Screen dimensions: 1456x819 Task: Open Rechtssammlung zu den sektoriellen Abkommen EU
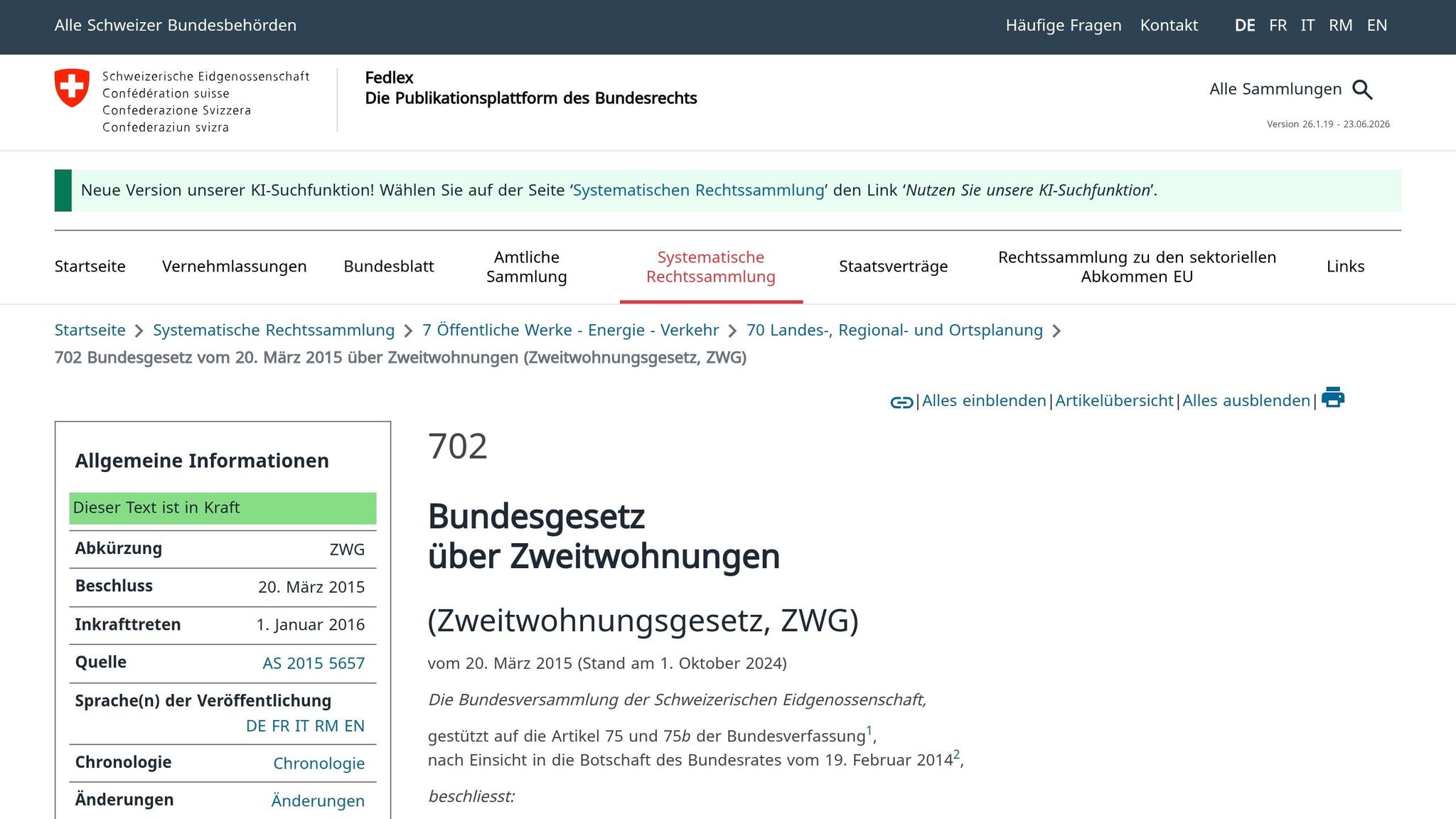pos(1137,267)
